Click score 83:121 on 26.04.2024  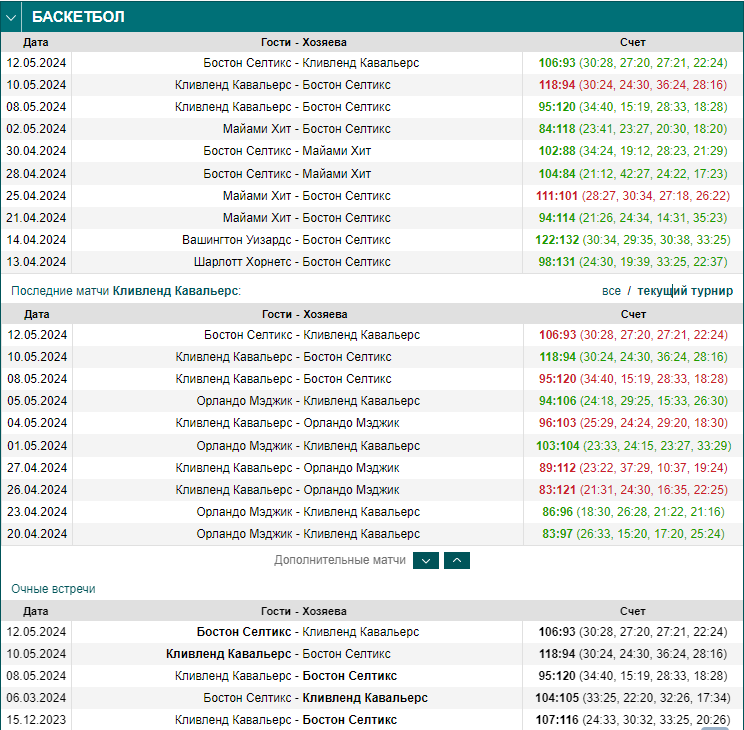(x=558, y=490)
